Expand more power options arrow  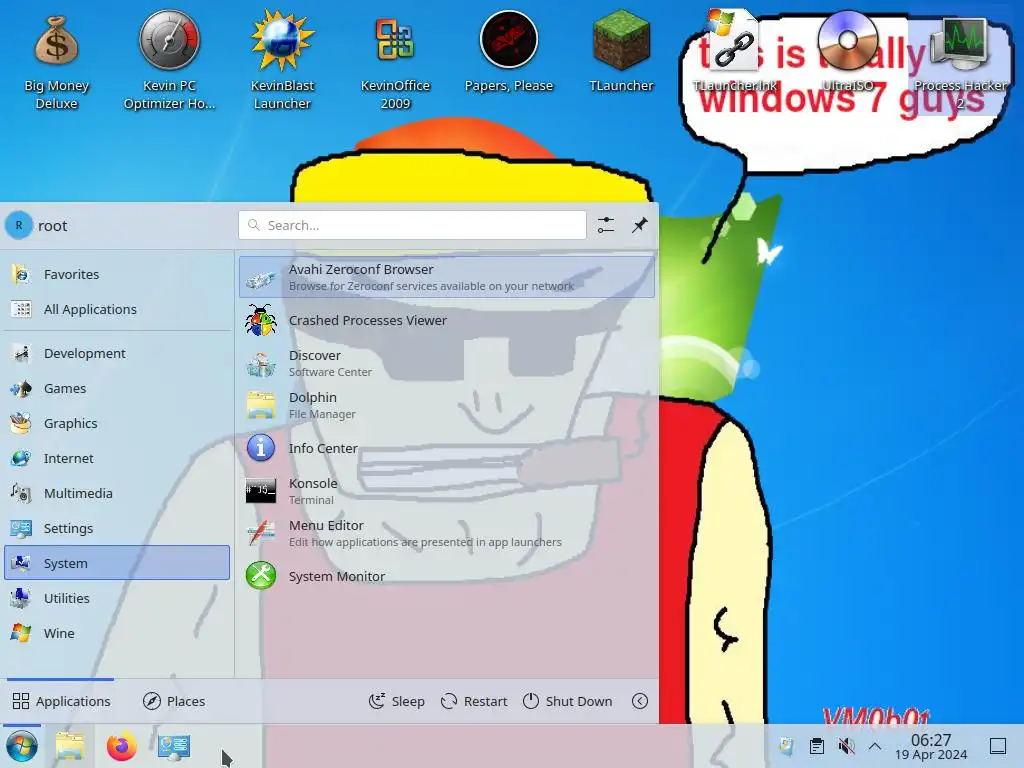640,701
